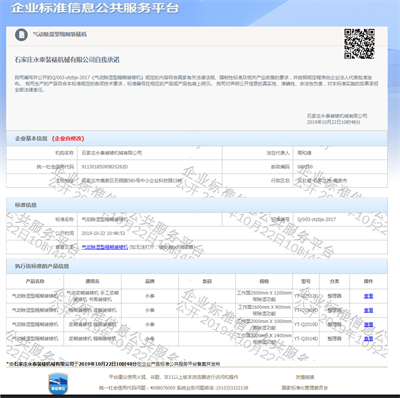The height and width of the screenshot is (398, 400).
Task: Click the 邮政编码 field label
Action: click(280, 167)
